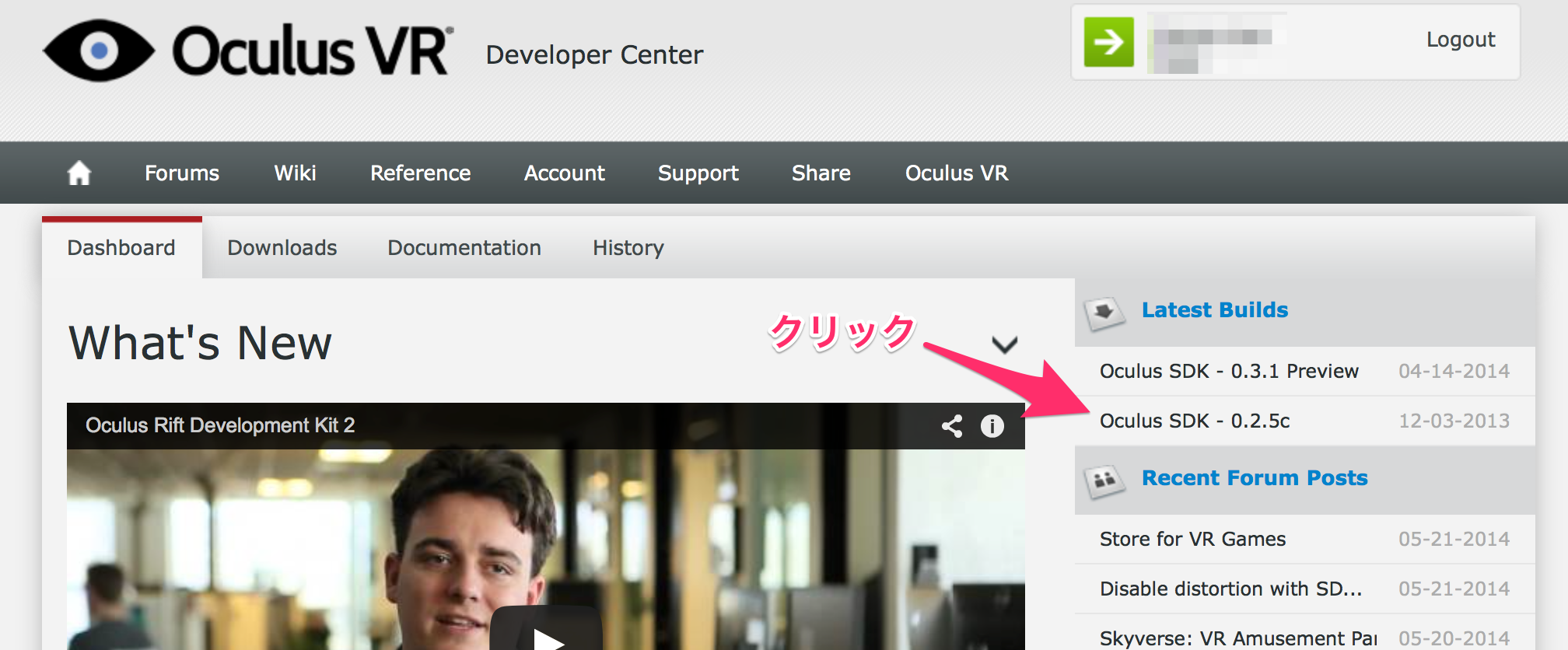Play the Oculus Rift video
This screenshot has width=1568, height=650.
point(546,630)
